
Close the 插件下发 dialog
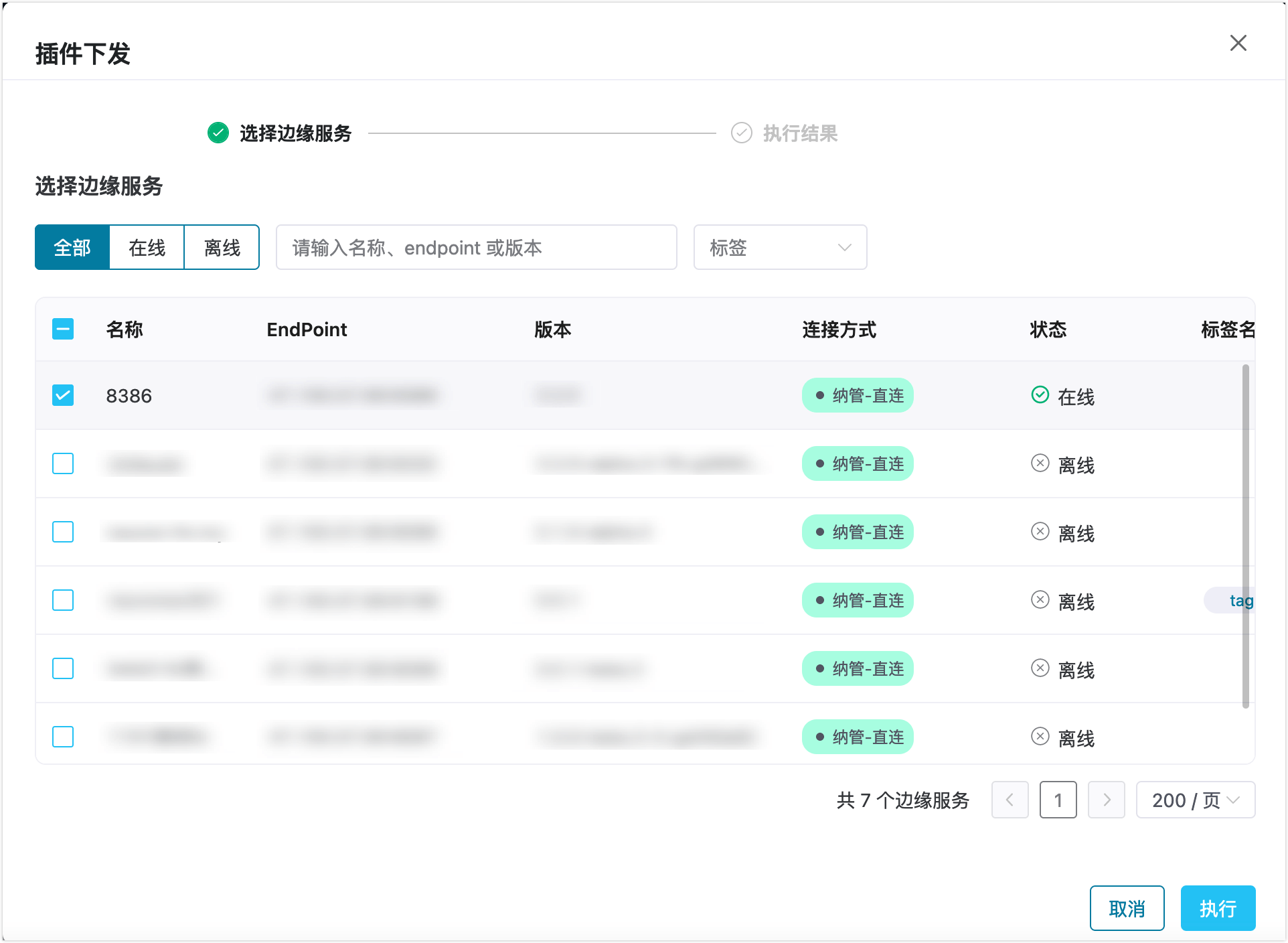1238,43
